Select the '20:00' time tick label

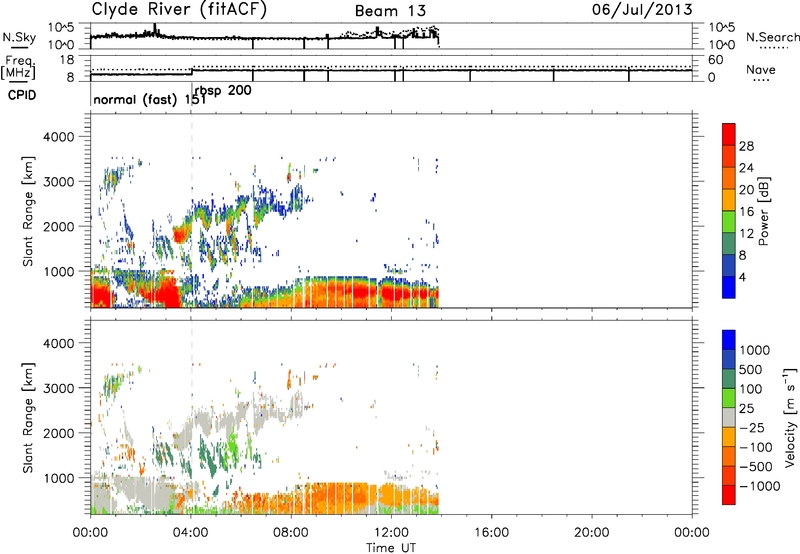[x=592, y=533]
